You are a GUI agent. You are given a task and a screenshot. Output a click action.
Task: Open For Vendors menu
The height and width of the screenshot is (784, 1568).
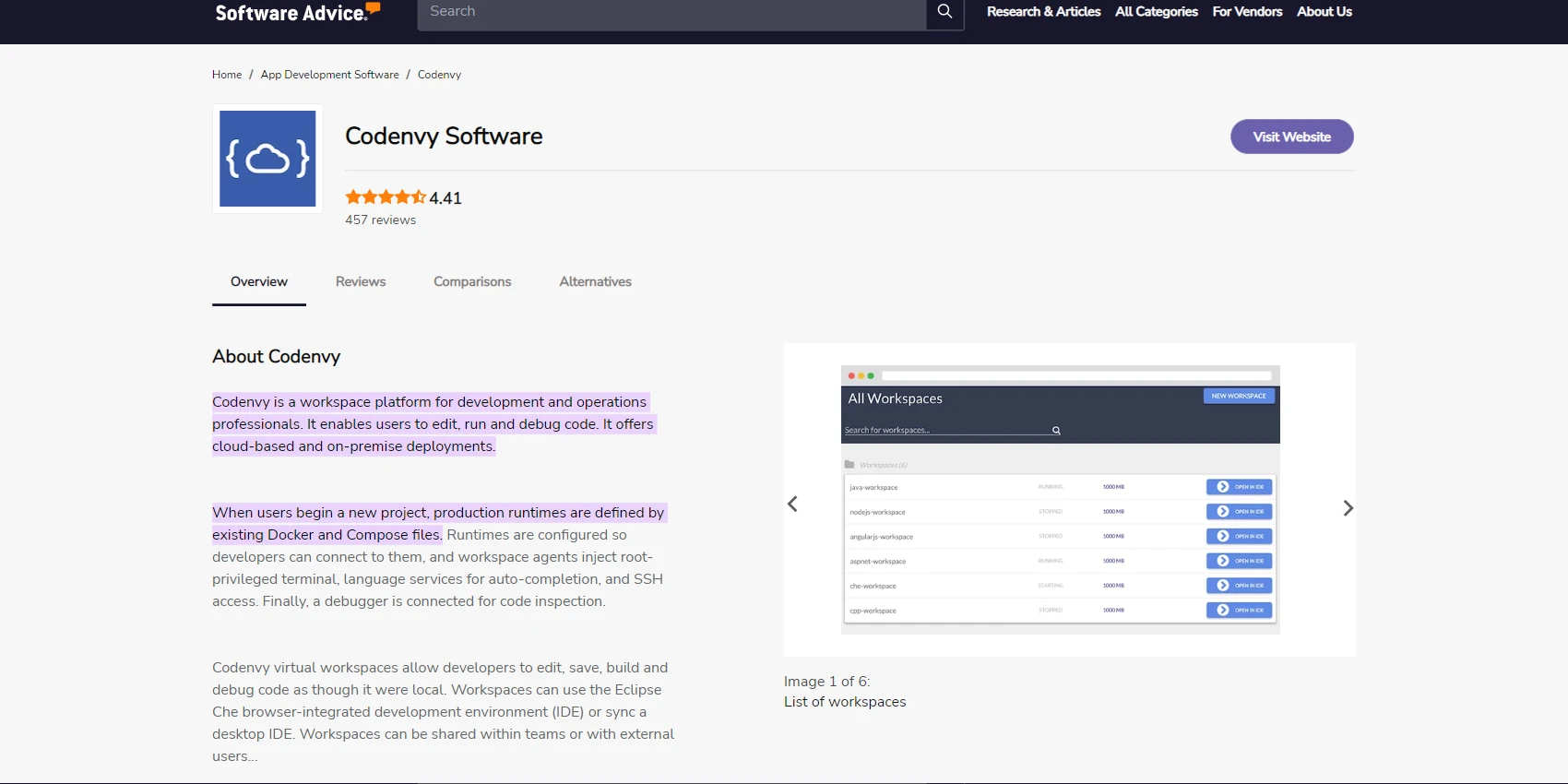click(1247, 12)
